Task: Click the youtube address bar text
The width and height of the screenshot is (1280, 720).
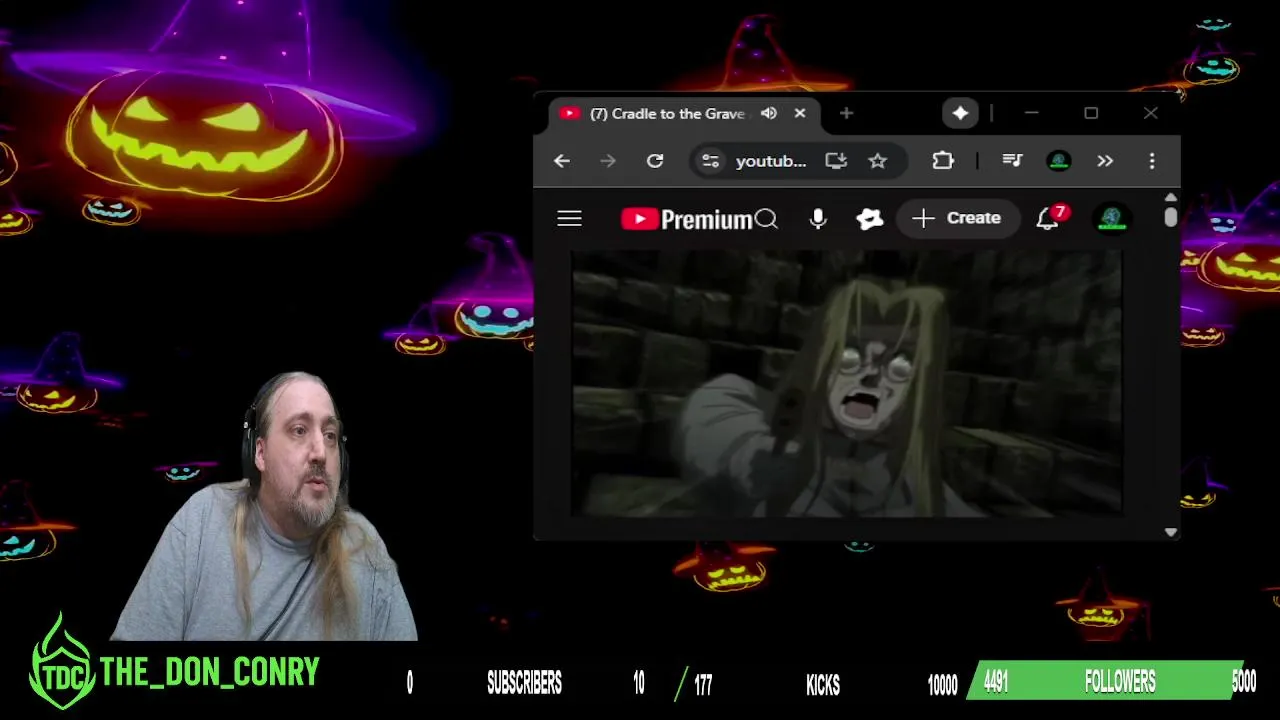Action: (x=770, y=161)
